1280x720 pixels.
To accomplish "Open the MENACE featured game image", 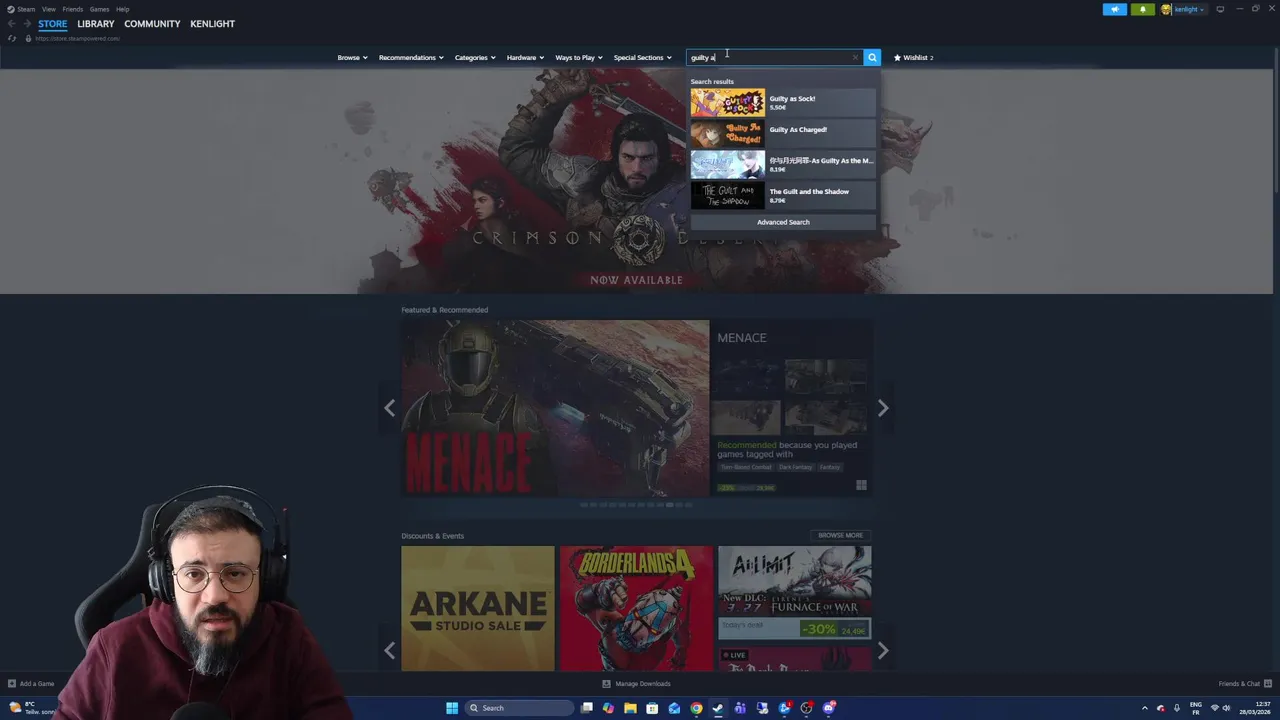I will point(555,408).
